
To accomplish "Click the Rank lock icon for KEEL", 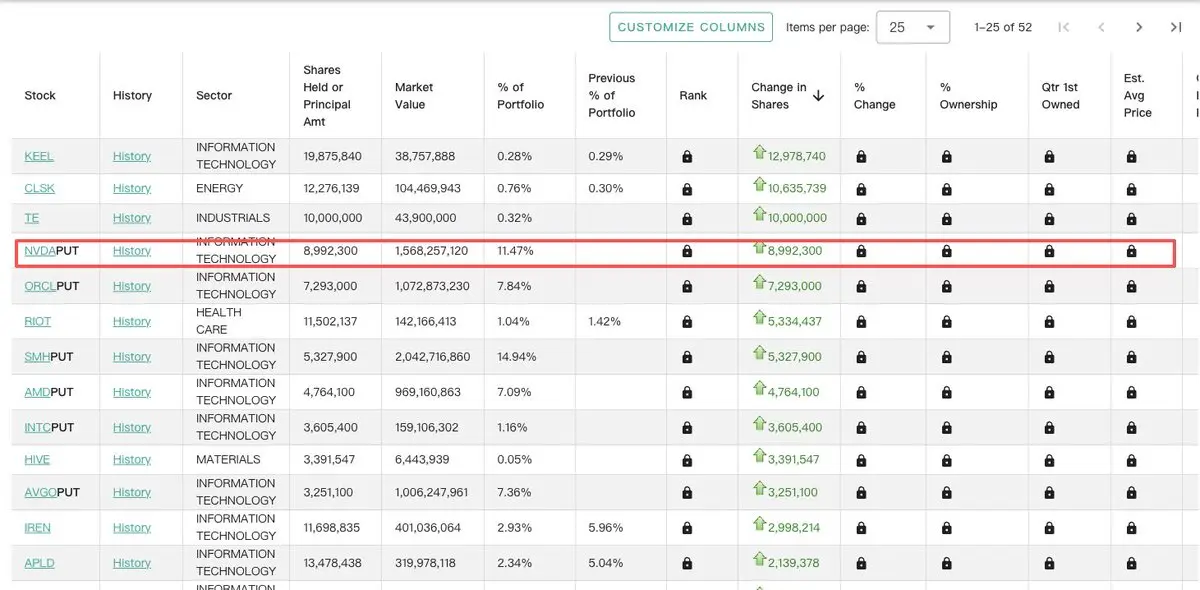I will (x=687, y=157).
